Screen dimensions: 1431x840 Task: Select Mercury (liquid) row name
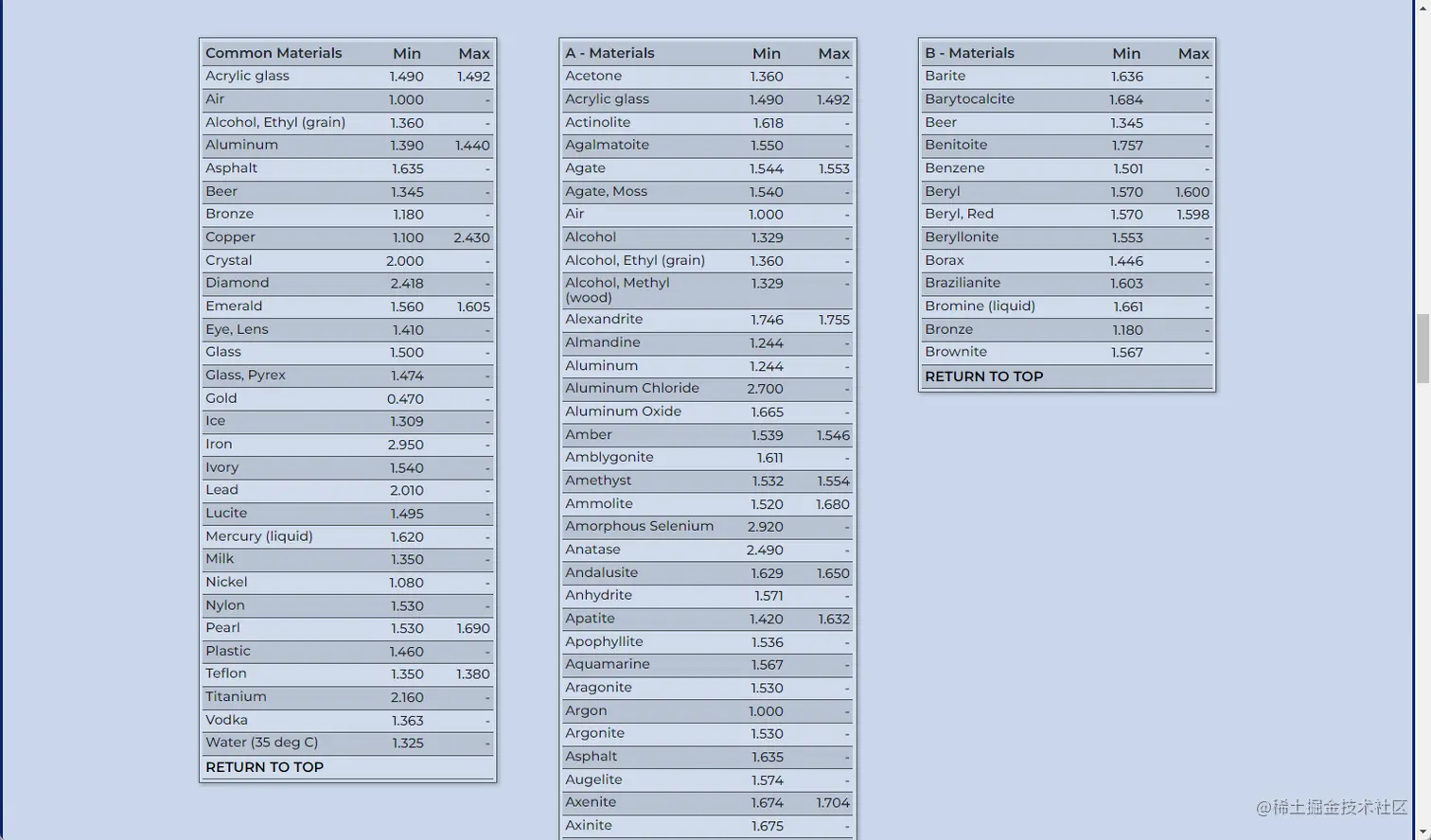[x=259, y=536]
